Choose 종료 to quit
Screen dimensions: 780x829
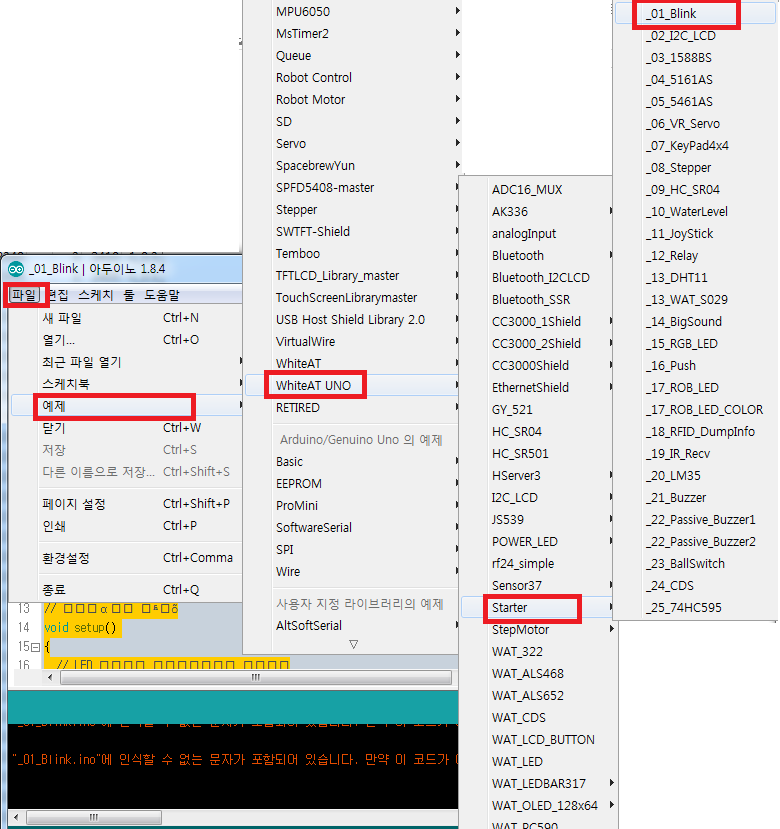pos(127,589)
